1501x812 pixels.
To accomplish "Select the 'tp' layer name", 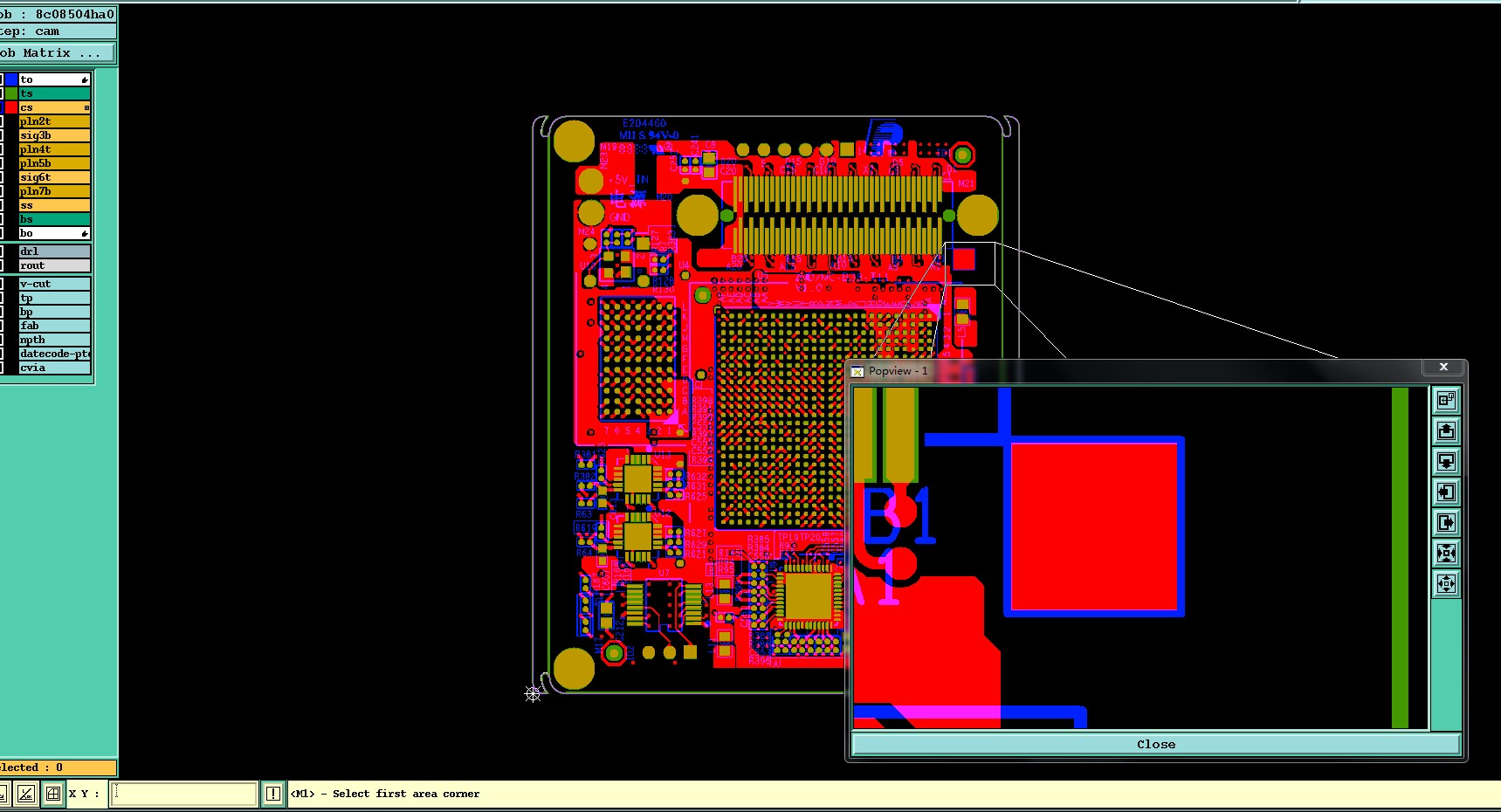I will click(x=54, y=298).
